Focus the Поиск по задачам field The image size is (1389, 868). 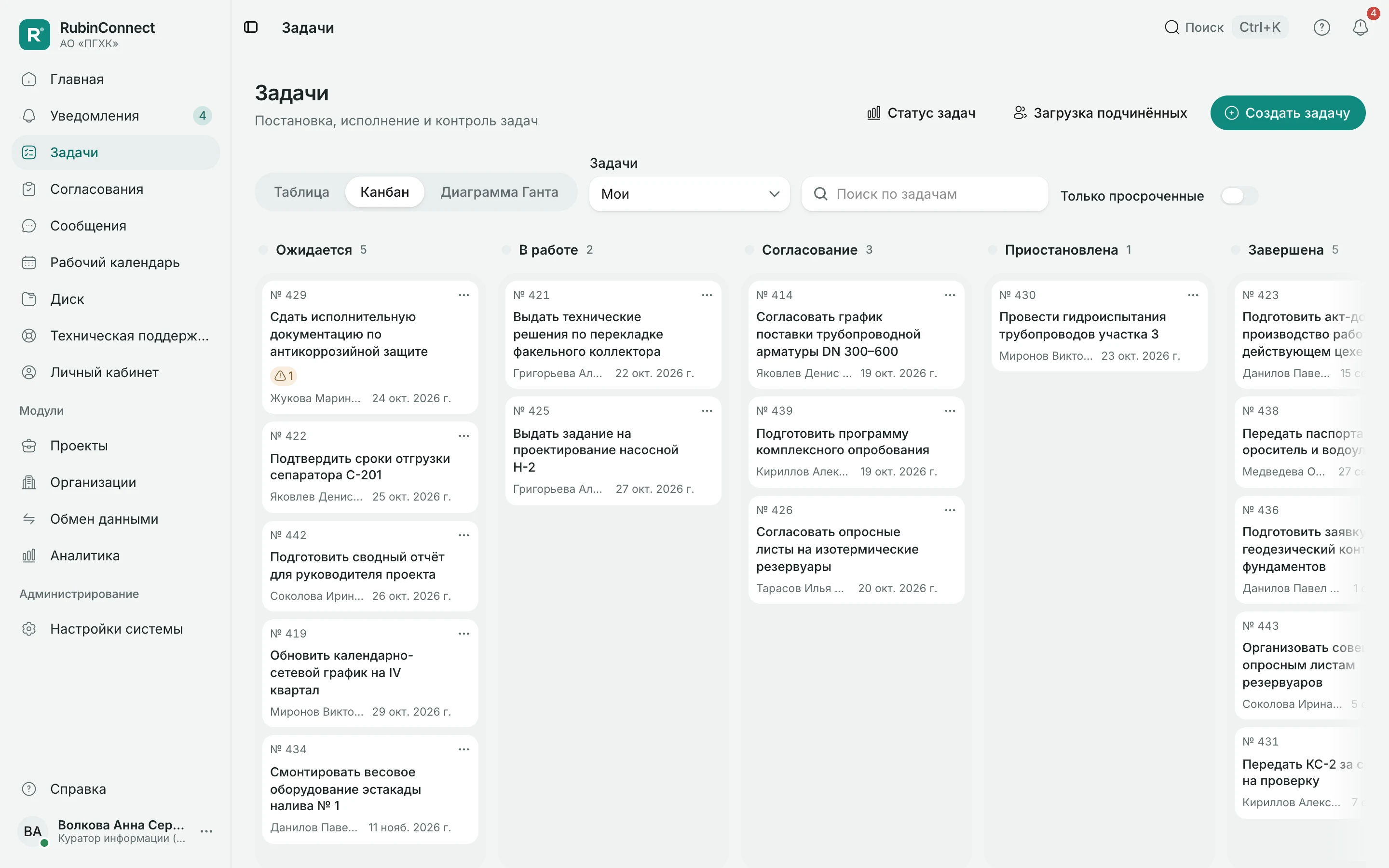click(x=925, y=194)
